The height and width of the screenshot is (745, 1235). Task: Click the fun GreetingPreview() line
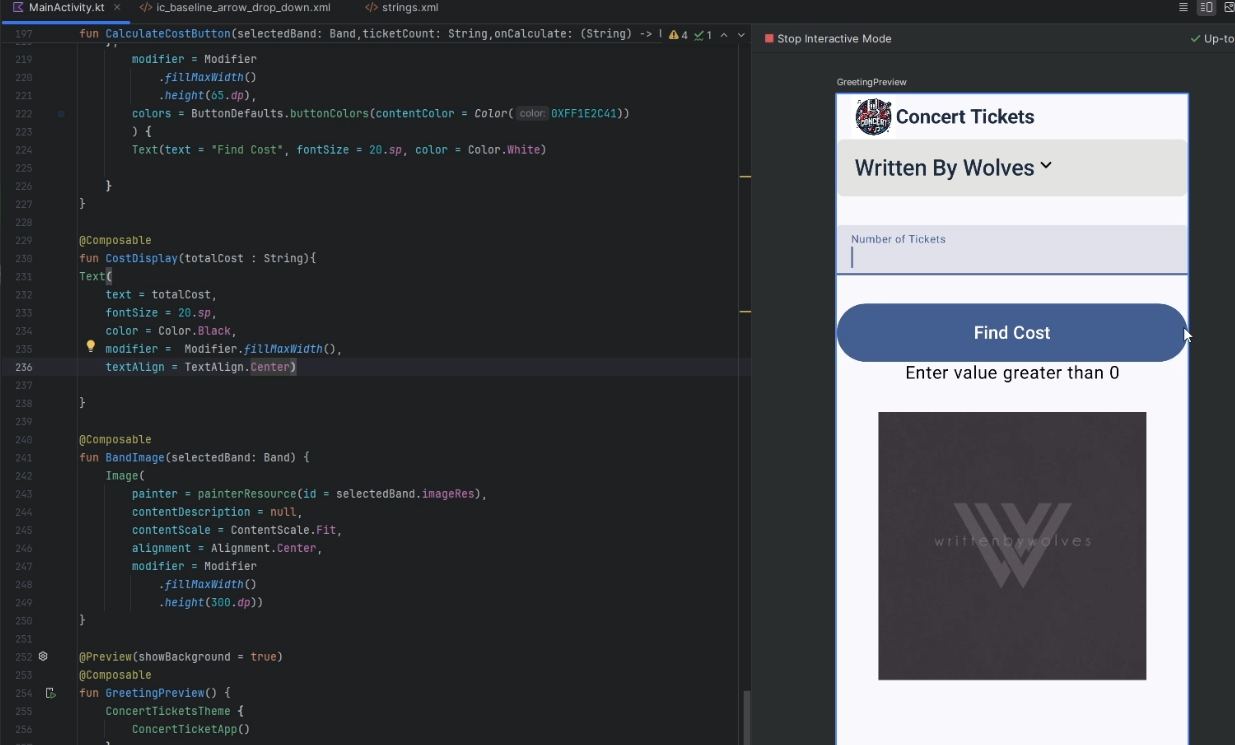coord(155,693)
